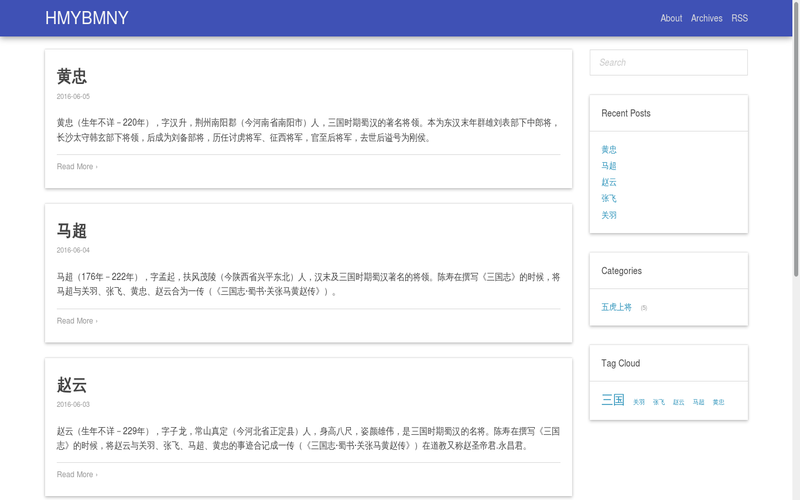Image resolution: width=800 pixels, height=500 pixels.
Task: Click the HMYBMNY site title
Action: [x=87, y=18]
